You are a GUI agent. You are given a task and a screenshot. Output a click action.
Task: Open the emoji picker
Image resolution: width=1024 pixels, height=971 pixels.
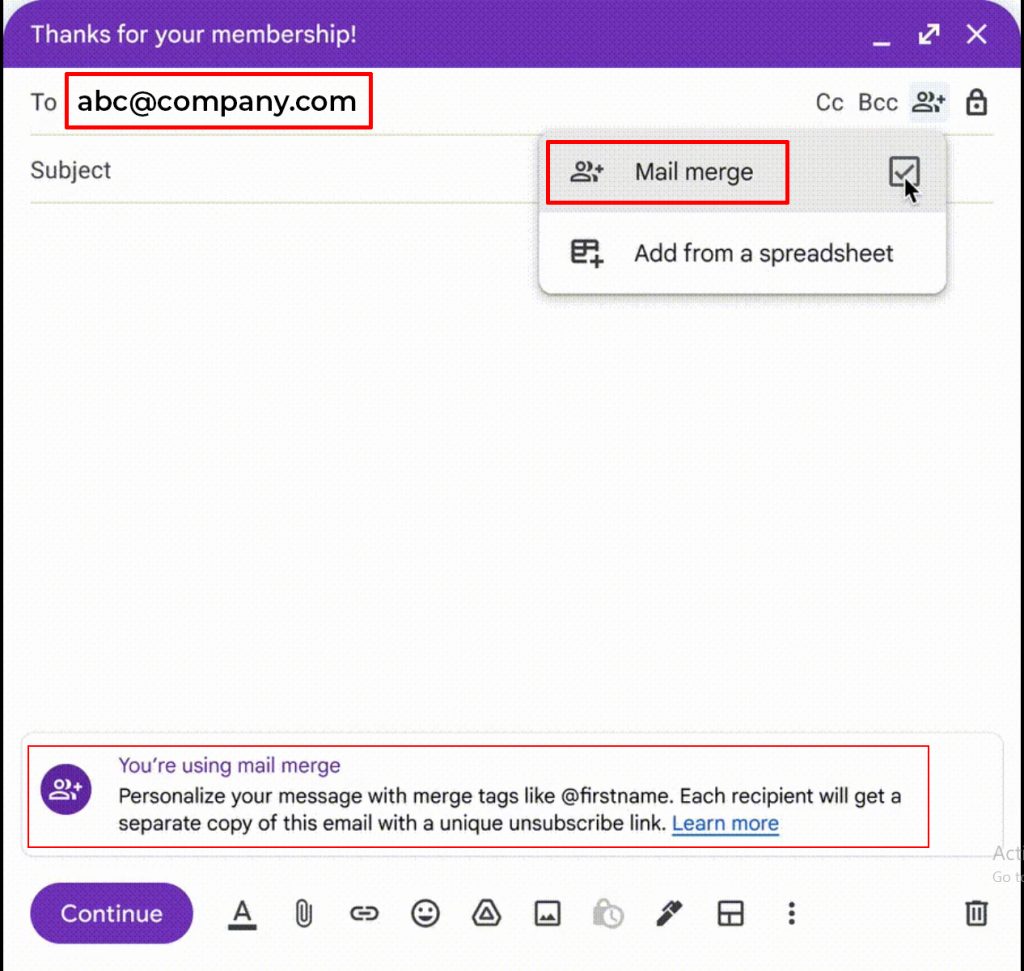coord(424,913)
